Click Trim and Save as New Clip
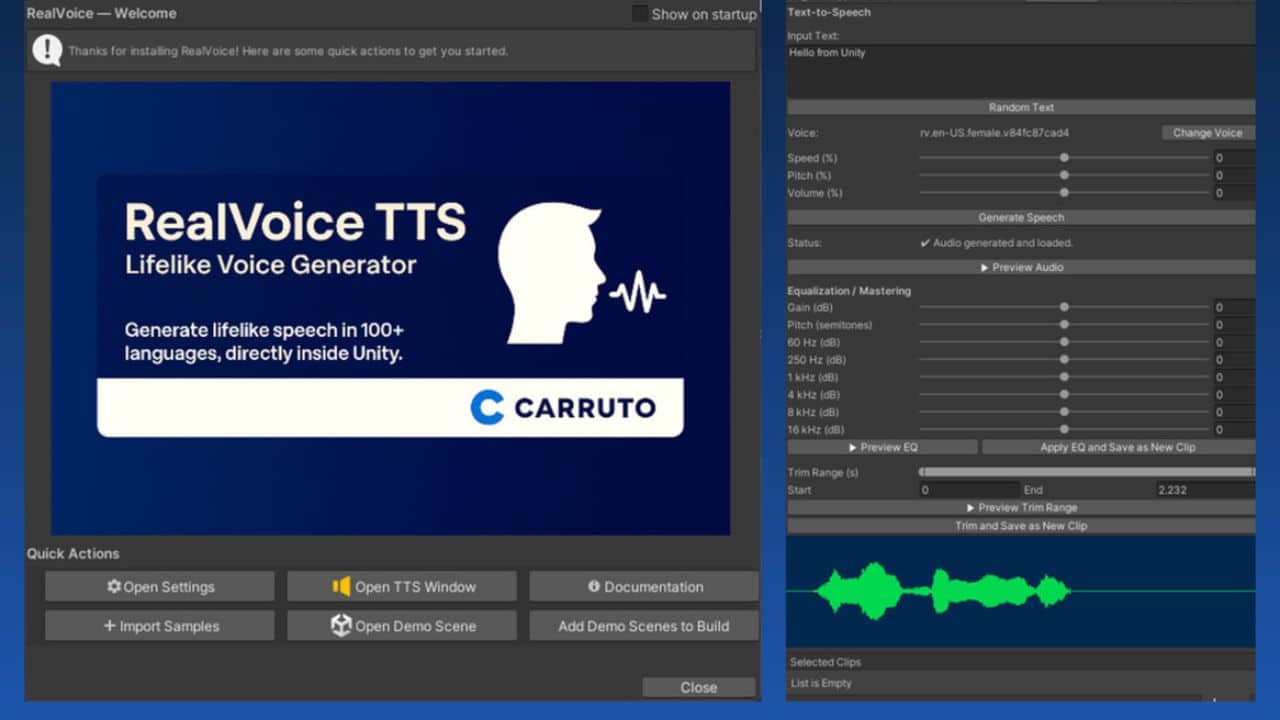 point(1021,526)
